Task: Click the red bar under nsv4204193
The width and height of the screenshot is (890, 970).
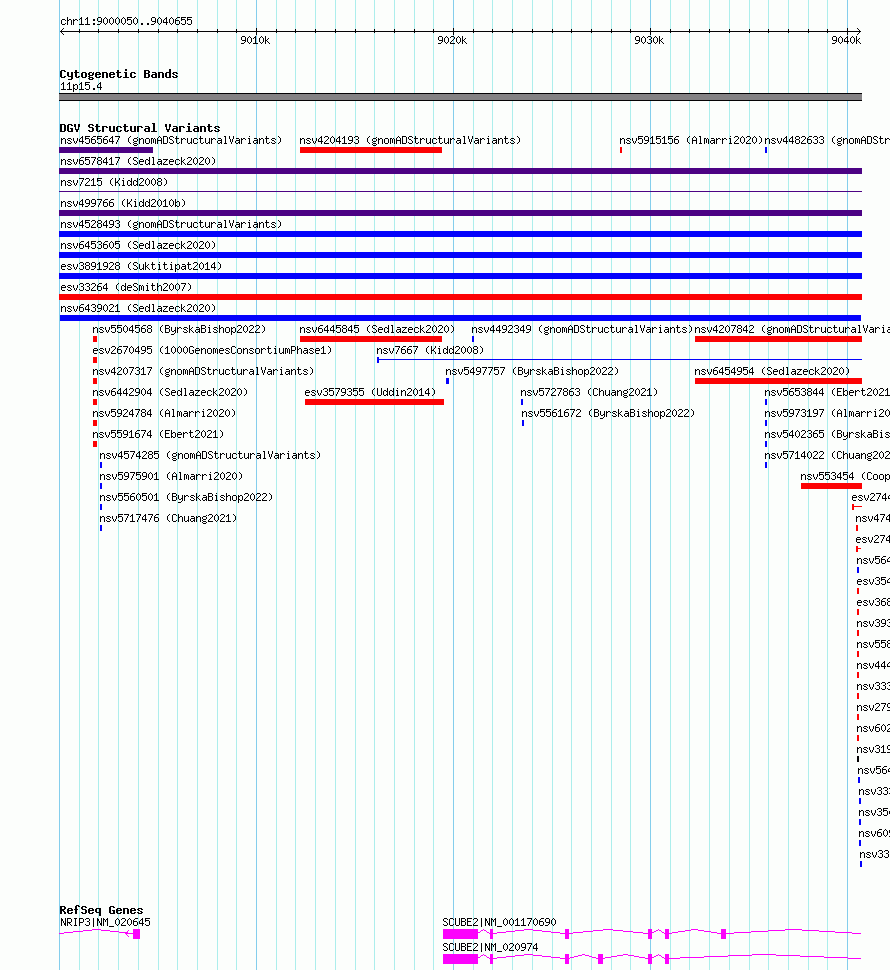Action: click(370, 150)
